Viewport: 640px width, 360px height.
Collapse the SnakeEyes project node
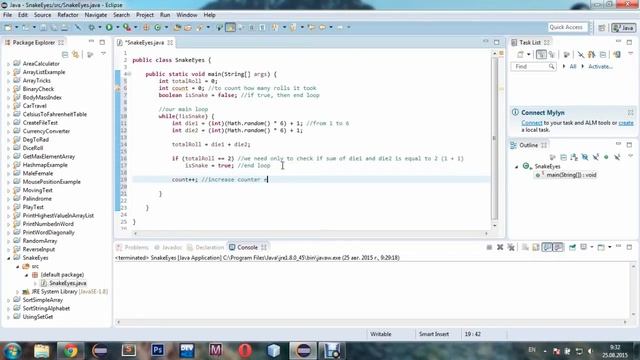click(8, 258)
